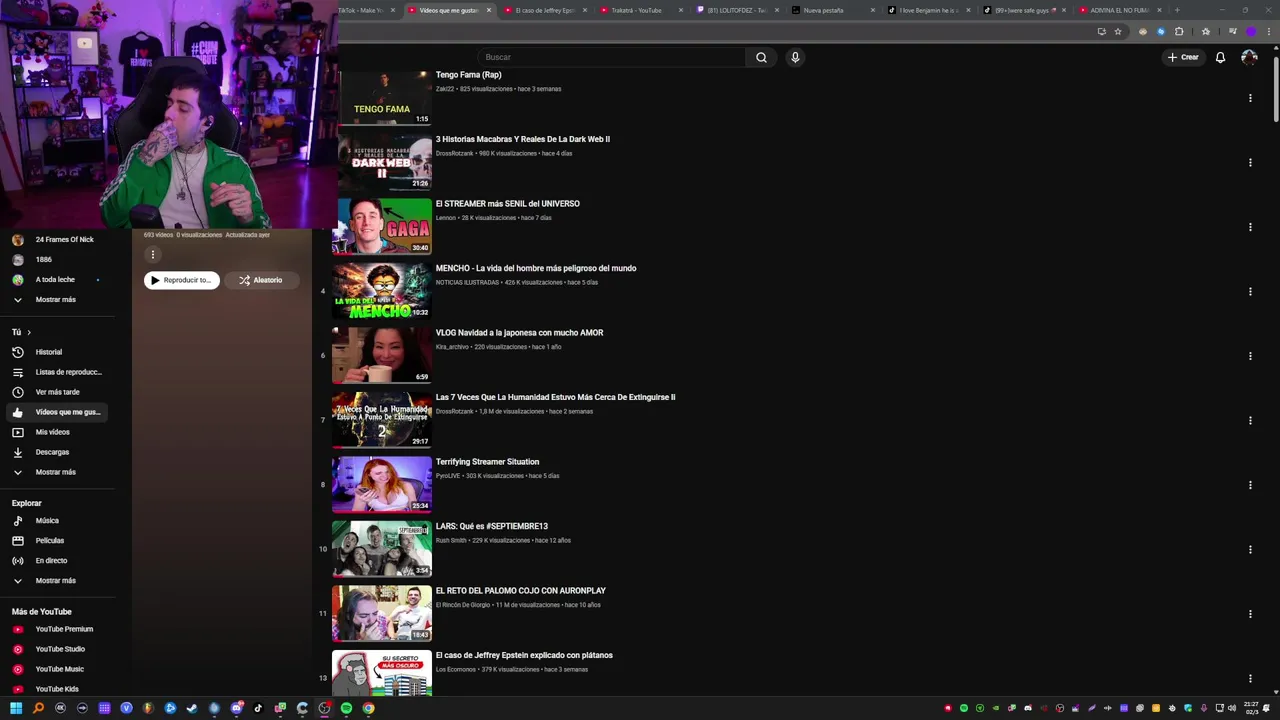Open options for EL RETO DEL PALOMO COJO
The height and width of the screenshot is (720, 1280).
(1250, 614)
